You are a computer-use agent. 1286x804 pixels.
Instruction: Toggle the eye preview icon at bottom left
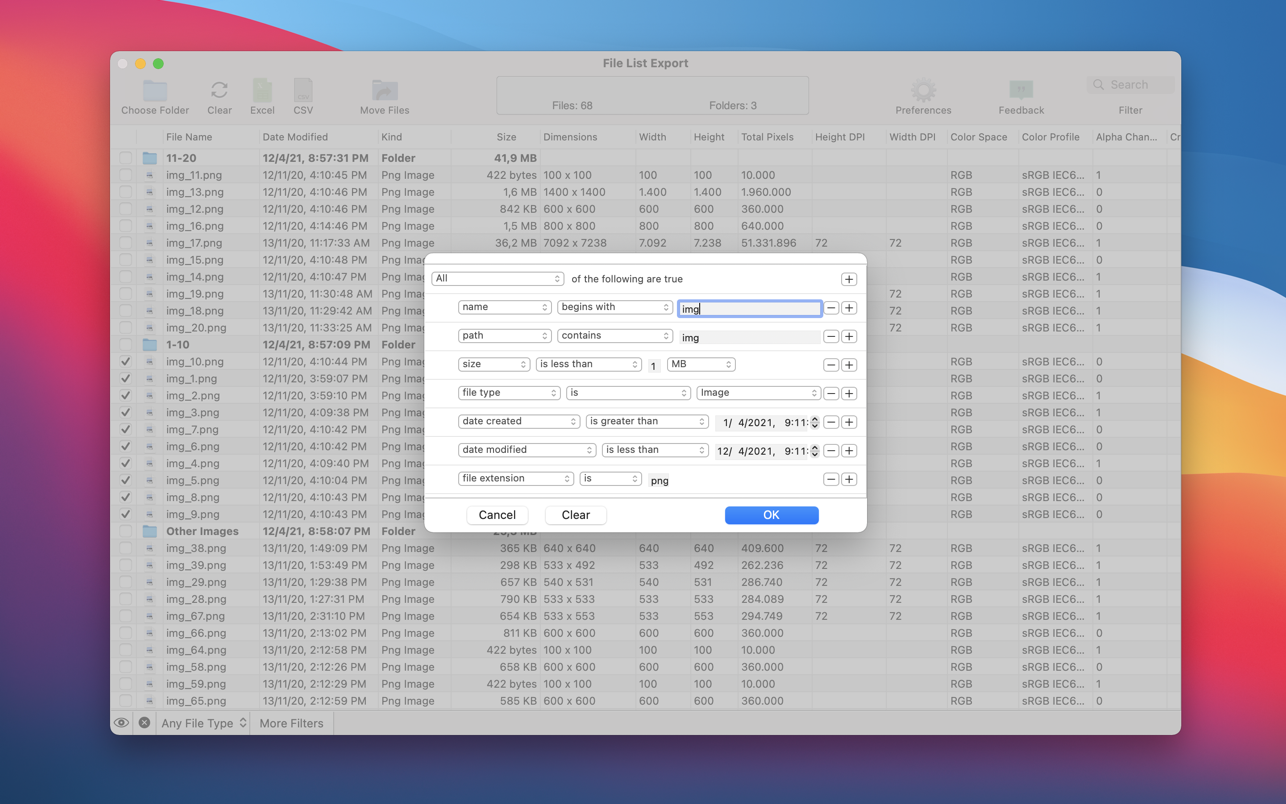pyautogui.click(x=122, y=722)
